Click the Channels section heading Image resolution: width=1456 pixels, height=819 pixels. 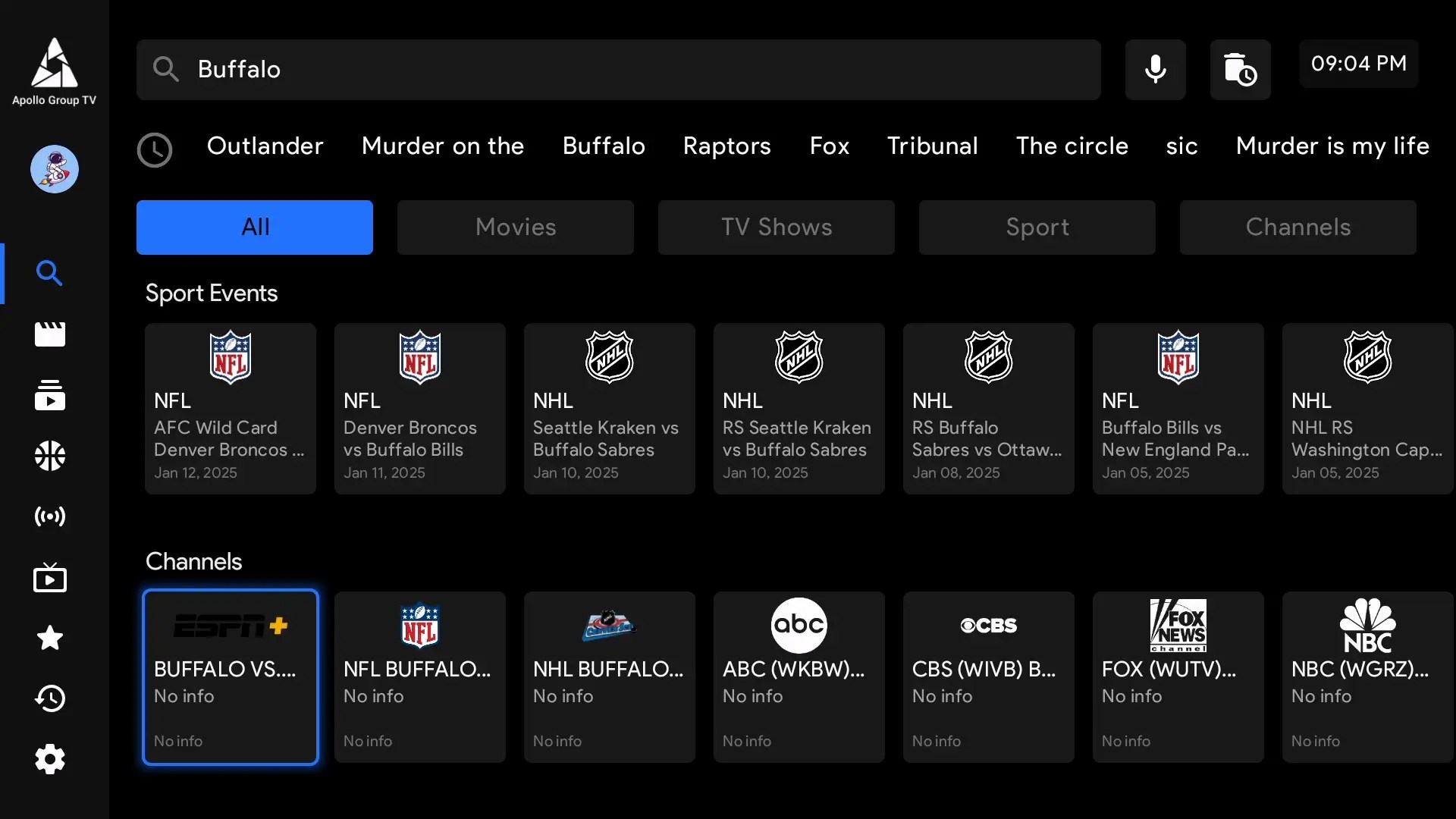click(x=193, y=562)
